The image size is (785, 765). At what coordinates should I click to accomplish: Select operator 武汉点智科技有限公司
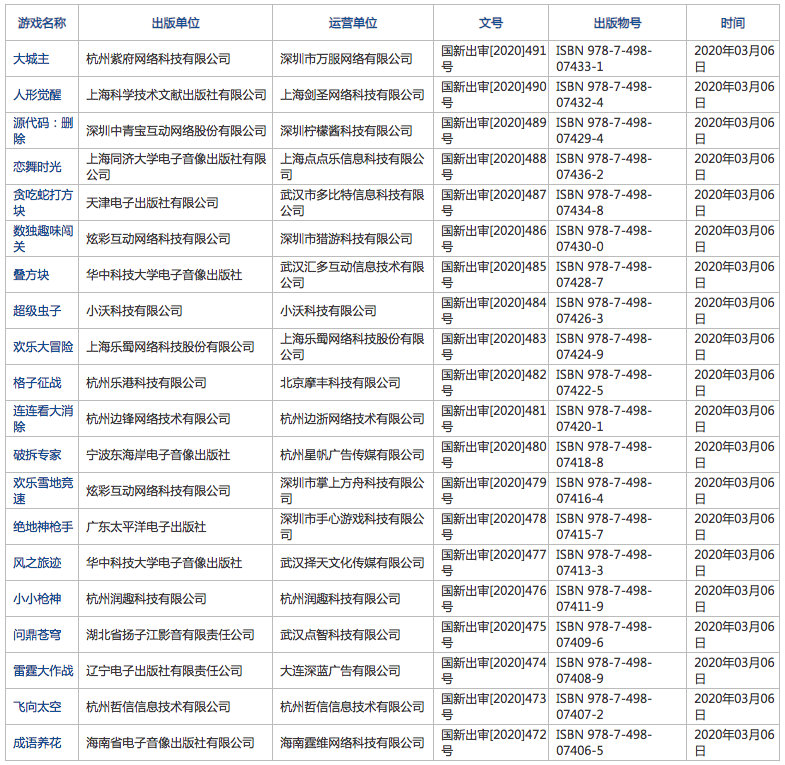click(340, 635)
